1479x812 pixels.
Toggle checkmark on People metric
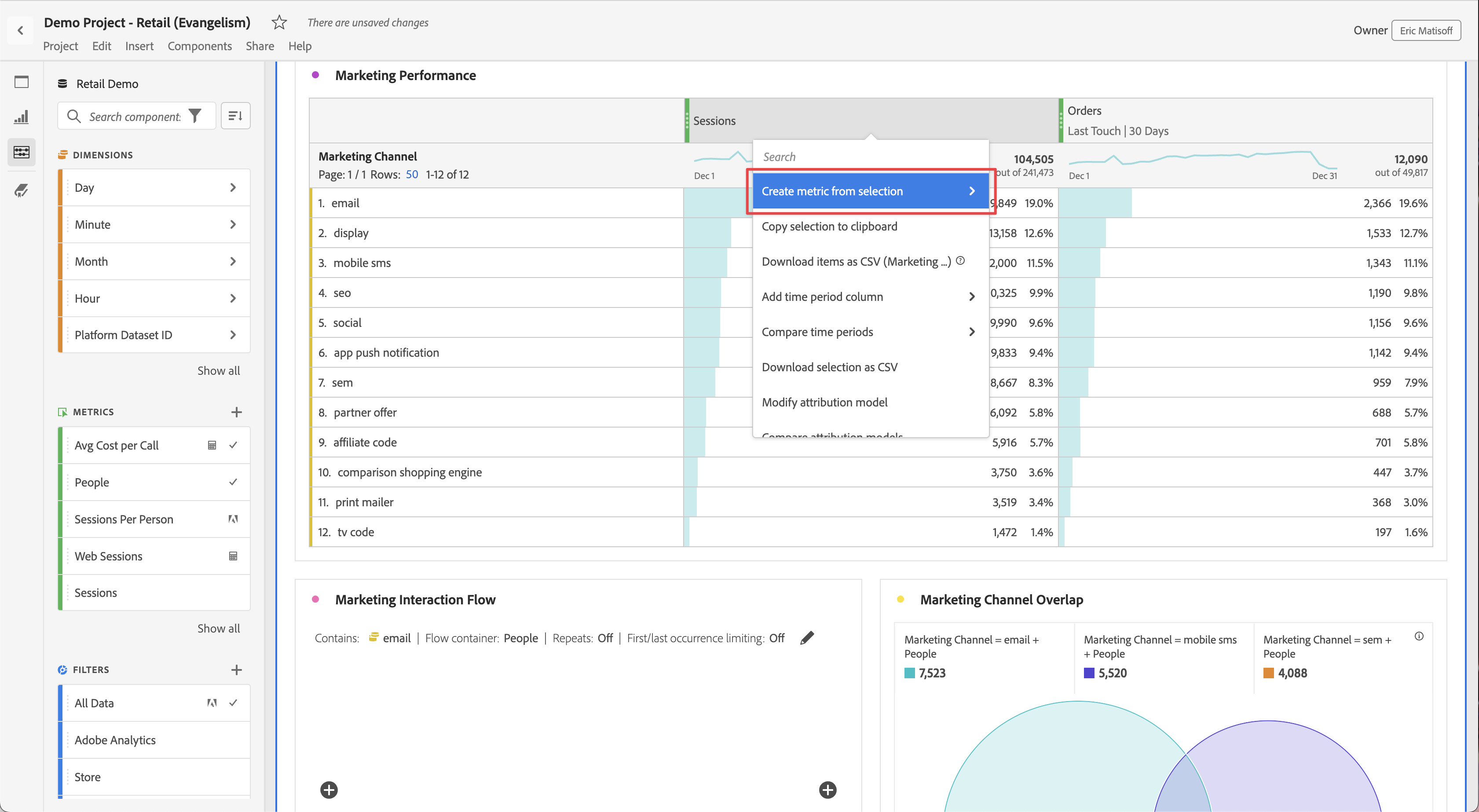tap(233, 483)
